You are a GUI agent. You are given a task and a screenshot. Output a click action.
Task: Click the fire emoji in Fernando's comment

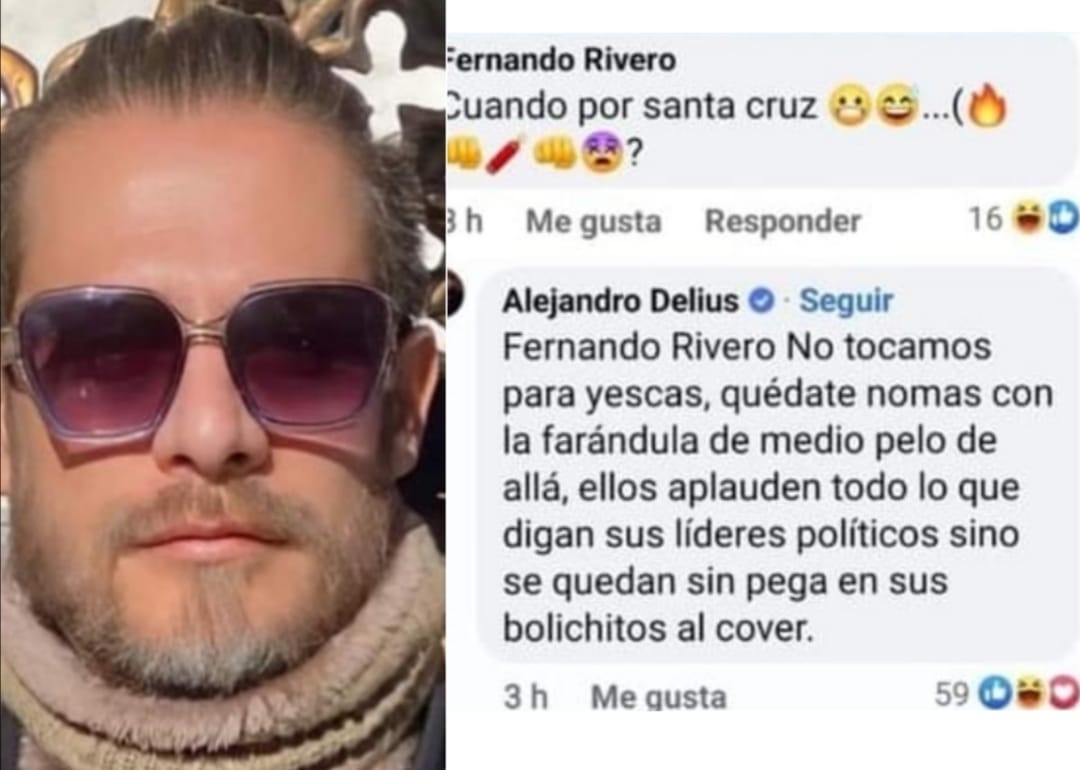pyautogui.click(x=987, y=107)
